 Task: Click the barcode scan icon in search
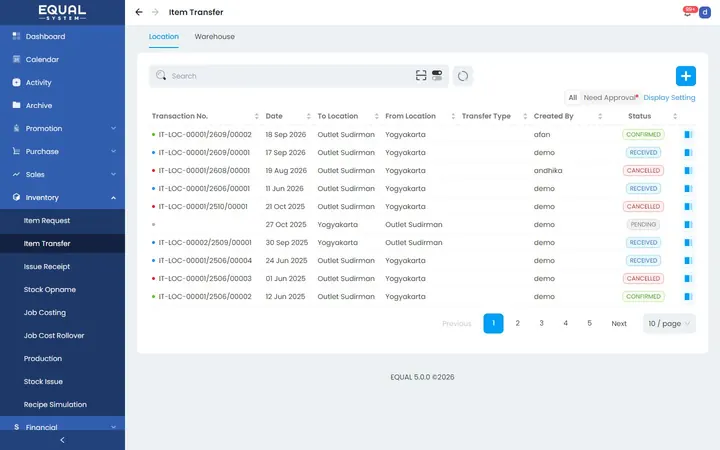pos(421,75)
